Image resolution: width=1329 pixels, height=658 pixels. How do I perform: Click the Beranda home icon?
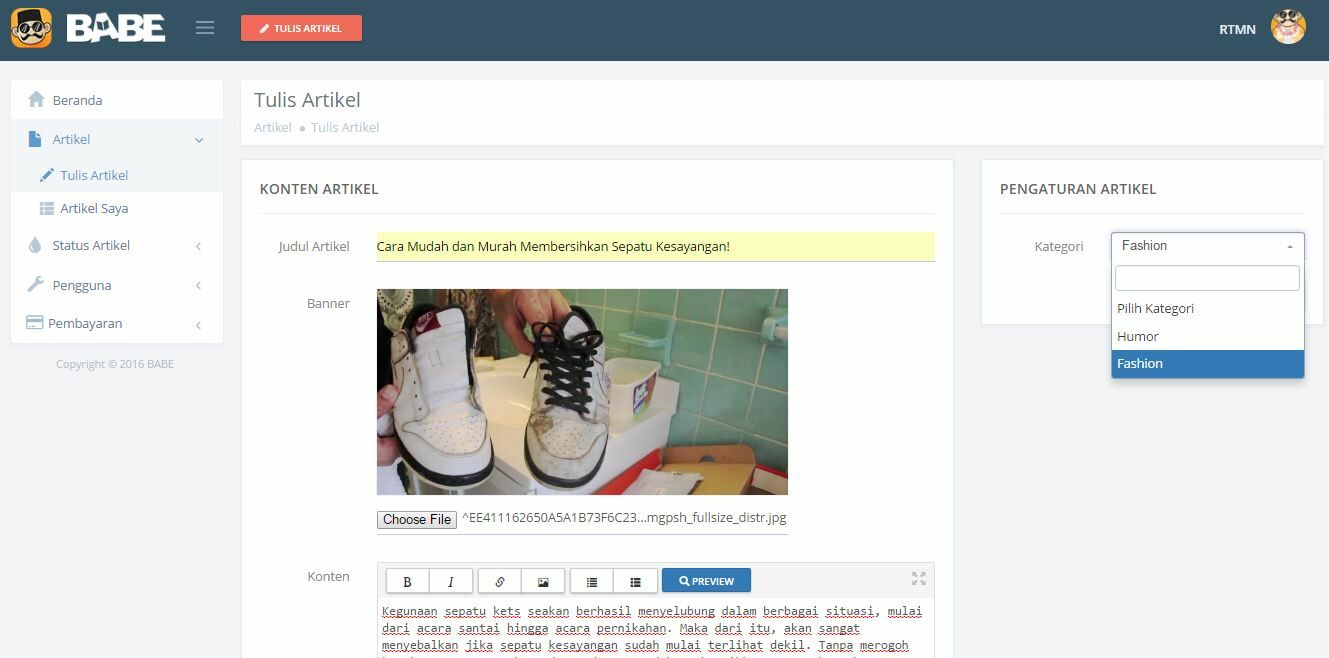(36, 99)
